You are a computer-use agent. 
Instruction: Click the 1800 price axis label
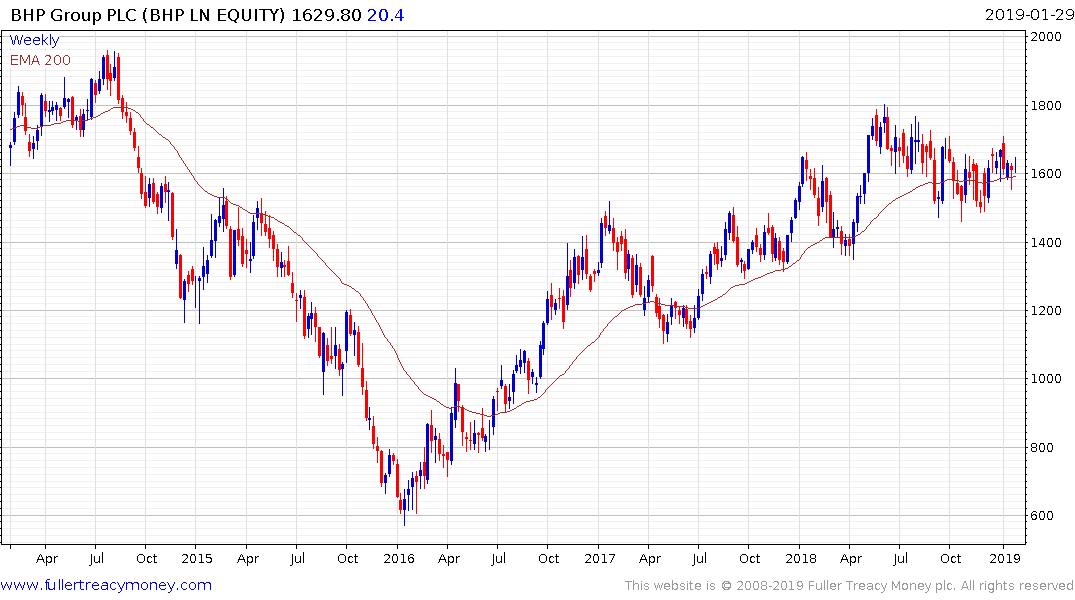click(1048, 106)
